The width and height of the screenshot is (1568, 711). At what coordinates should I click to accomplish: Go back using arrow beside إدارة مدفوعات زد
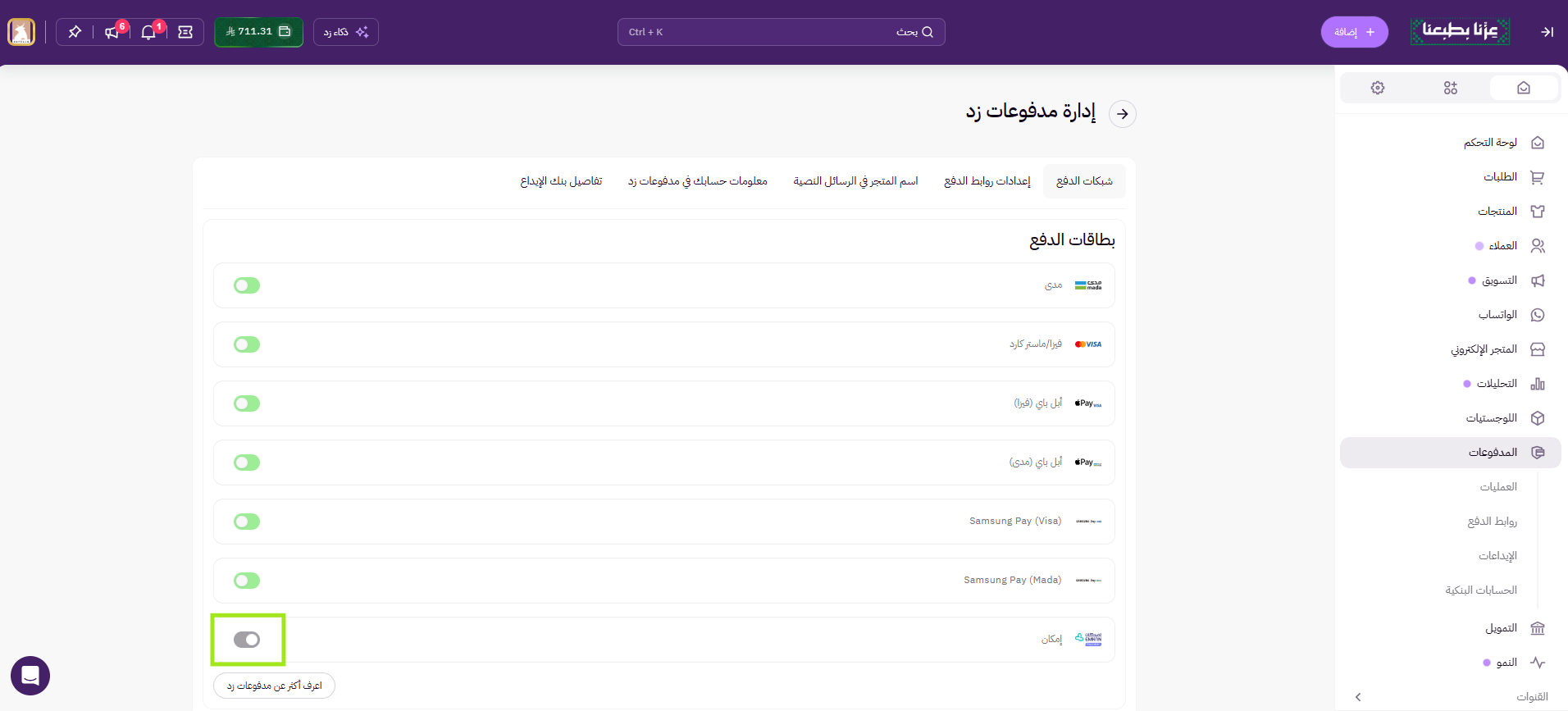pyautogui.click(x=1122, y=114)
